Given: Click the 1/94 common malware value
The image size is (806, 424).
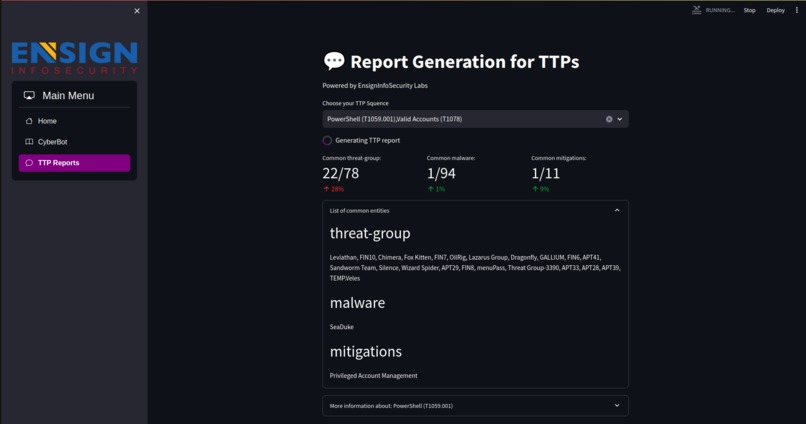Looking at the screenshot, I should [x=441, y=174].
